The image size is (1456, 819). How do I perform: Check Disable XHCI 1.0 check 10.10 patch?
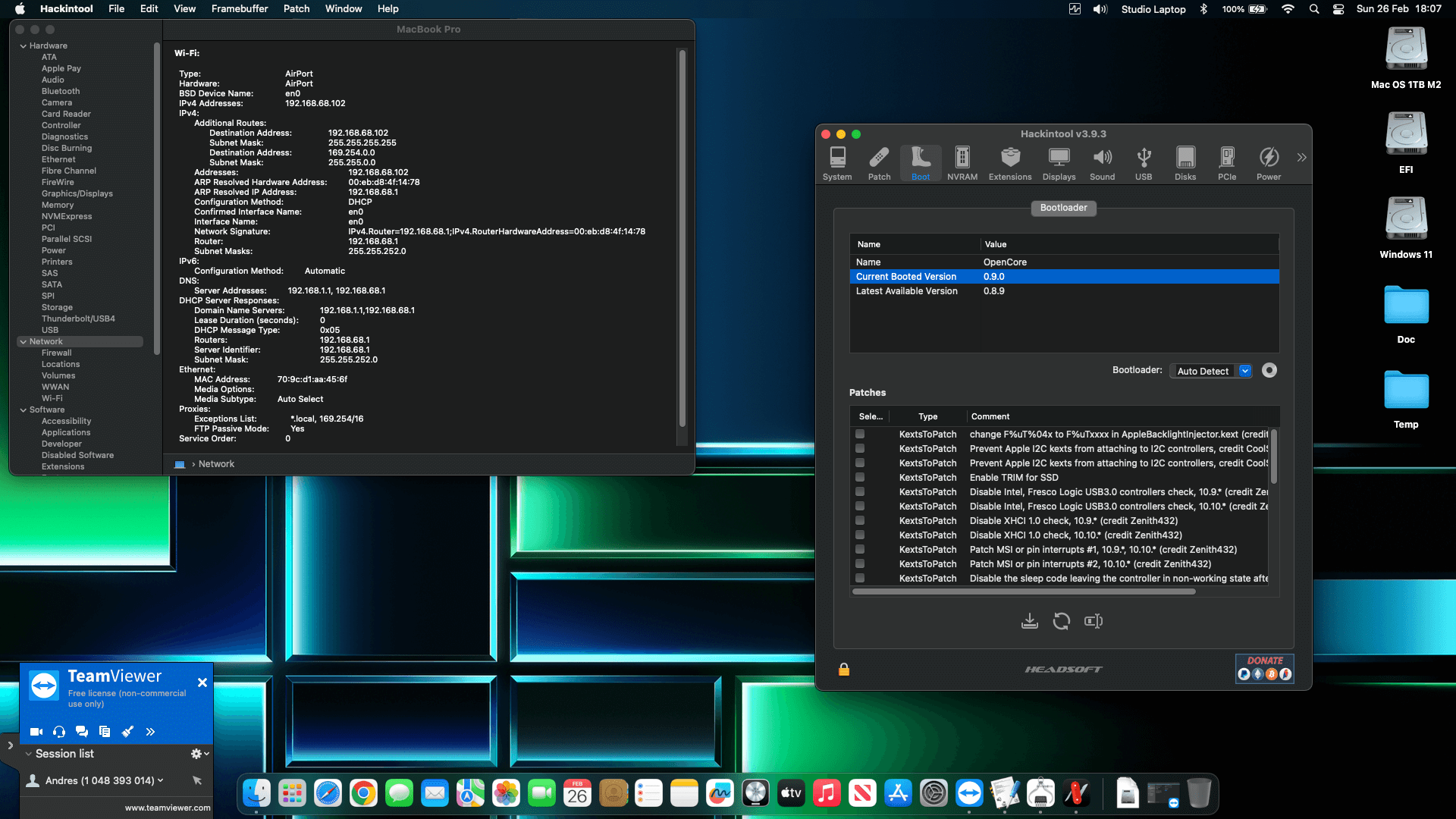(860, 535)
